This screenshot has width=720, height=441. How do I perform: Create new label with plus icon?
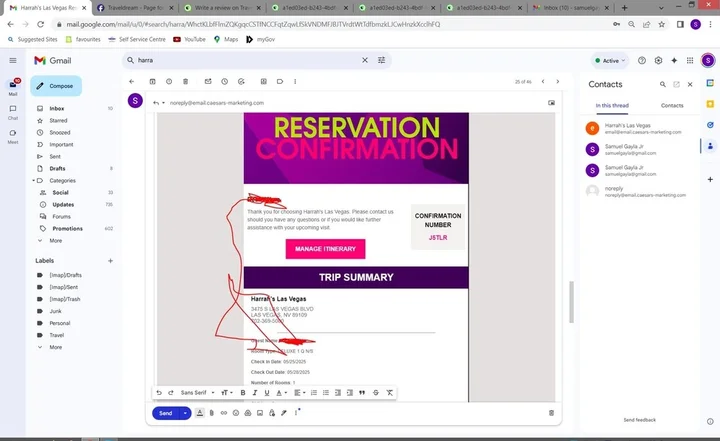point(110,261)
